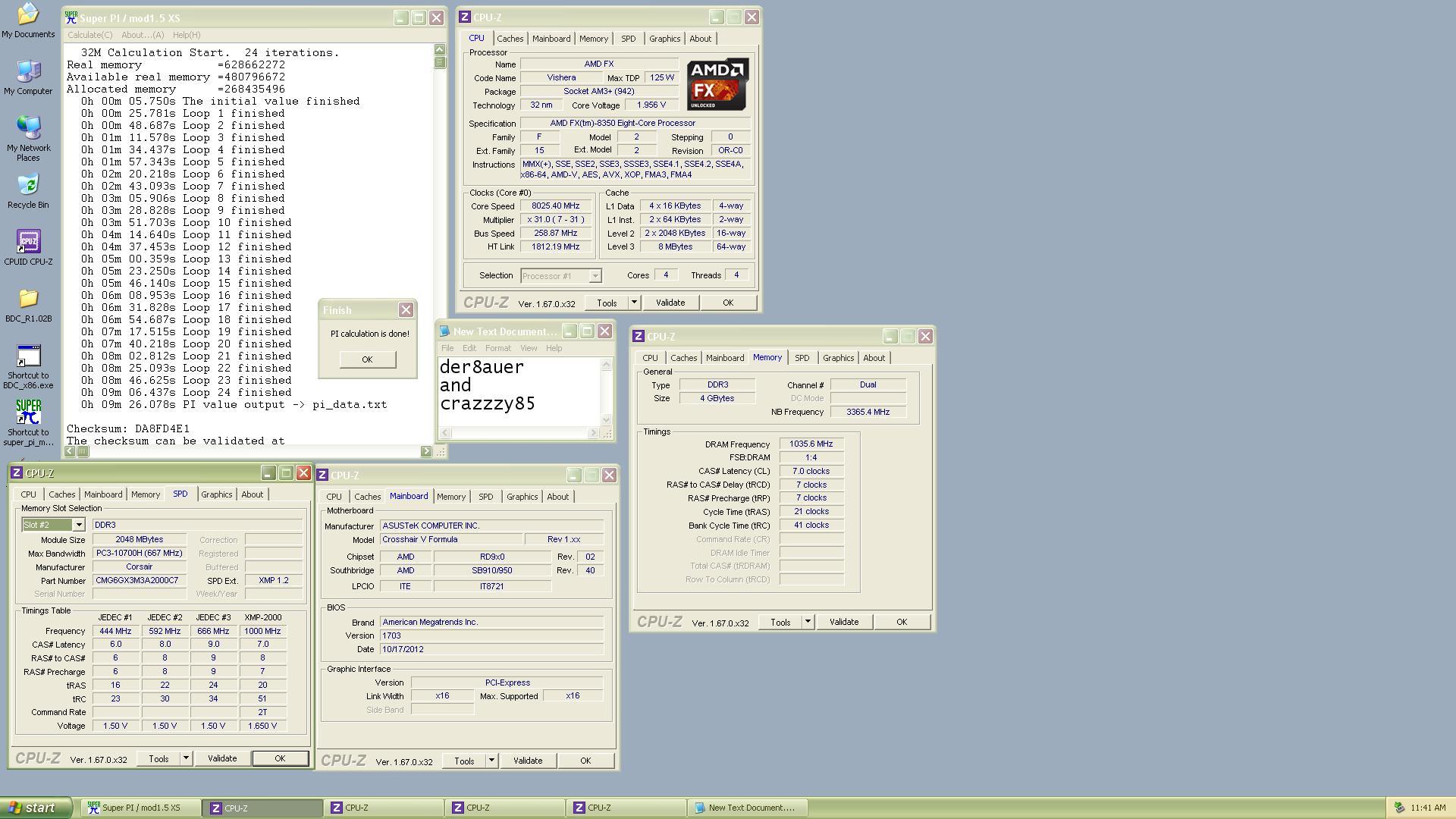Image resolution: width=1456 pixels, height=819 pixels.
Task: Click OK button in SPD window
Action: coord(280,758)
